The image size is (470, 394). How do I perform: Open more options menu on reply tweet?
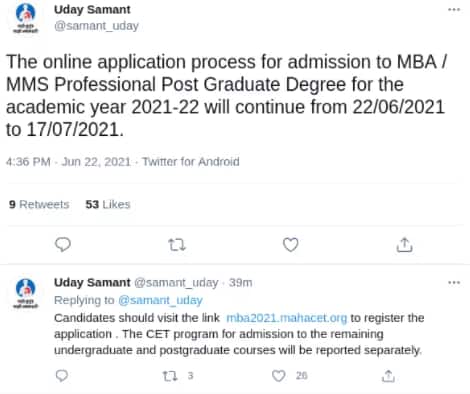[454, 283]
